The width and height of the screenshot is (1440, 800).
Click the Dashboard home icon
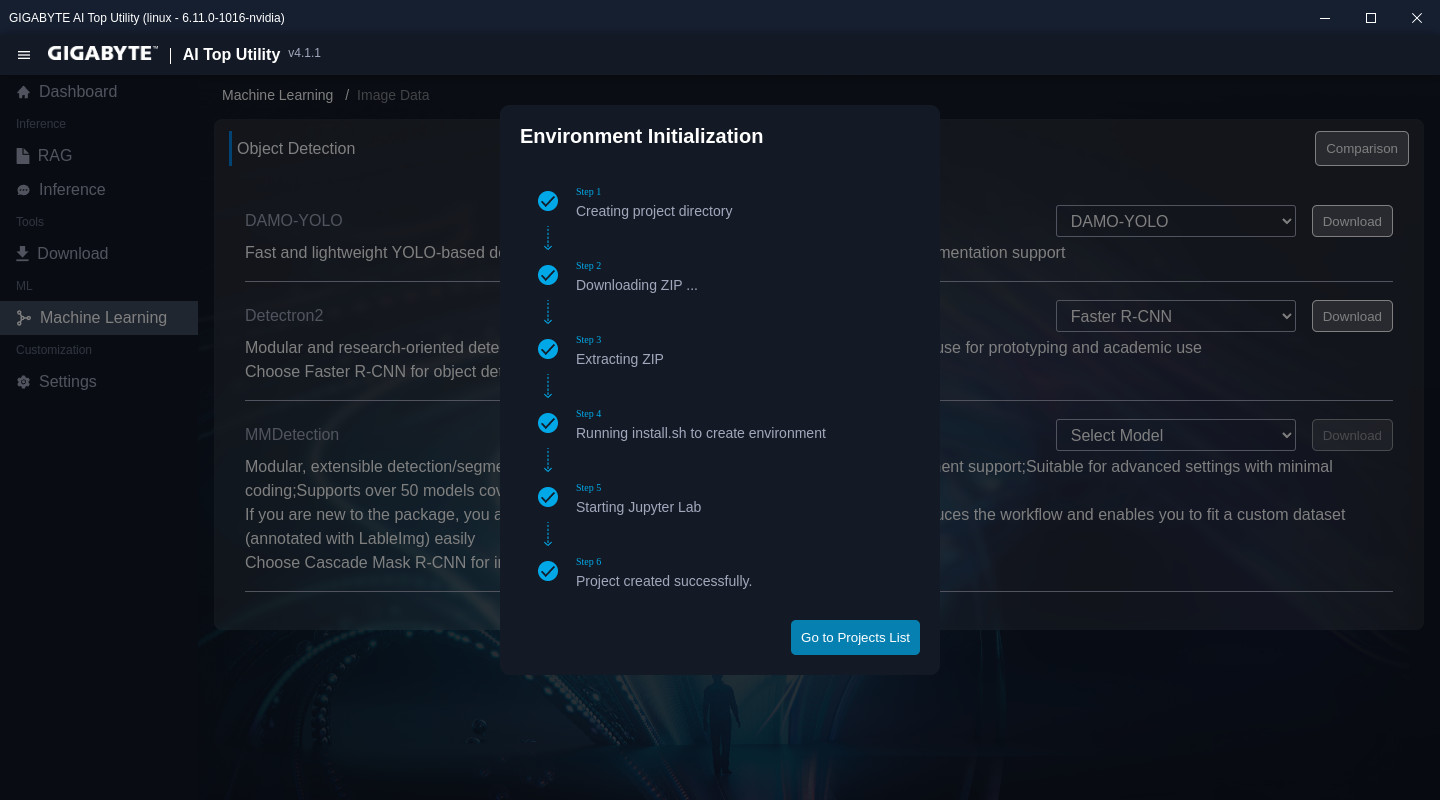click(23, 92)
